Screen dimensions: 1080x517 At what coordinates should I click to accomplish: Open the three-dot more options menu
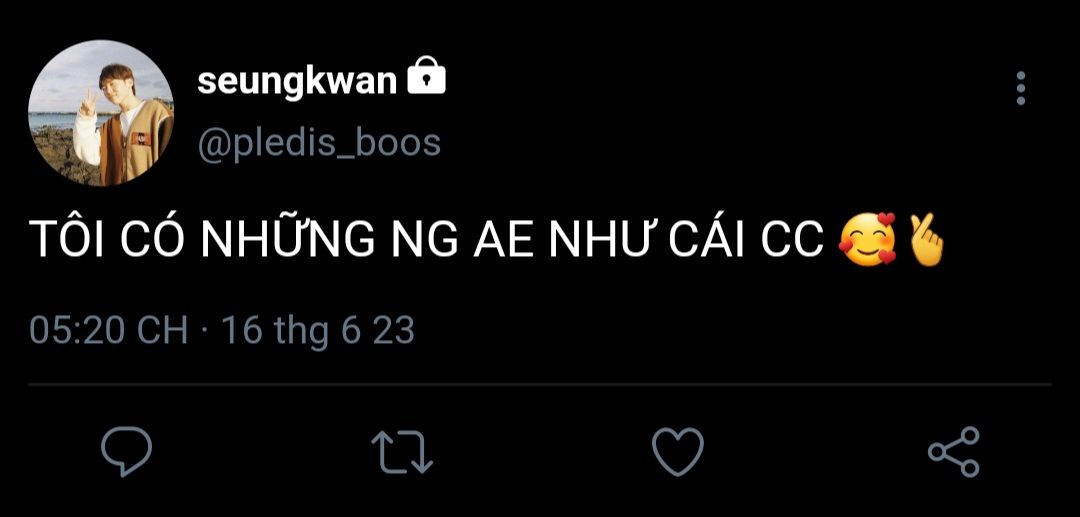1021,88
